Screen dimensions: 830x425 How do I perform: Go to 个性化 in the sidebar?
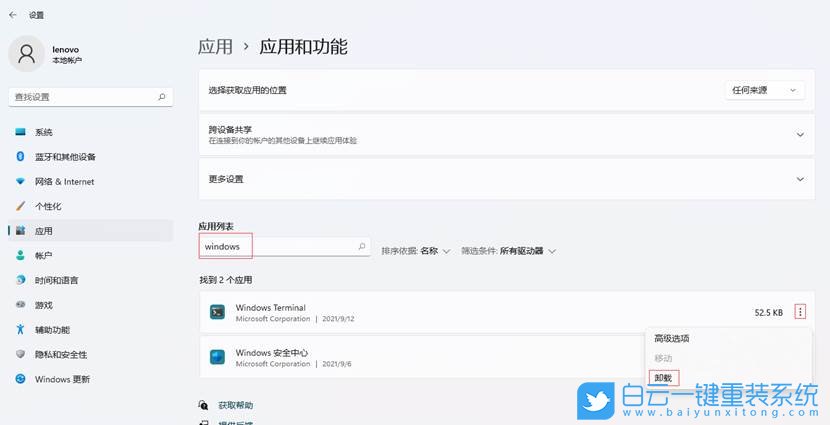pyautogui.click(x=48, y=206)
